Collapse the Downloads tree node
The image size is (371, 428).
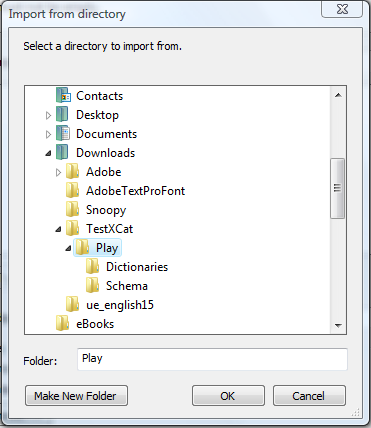pos(49,153)
